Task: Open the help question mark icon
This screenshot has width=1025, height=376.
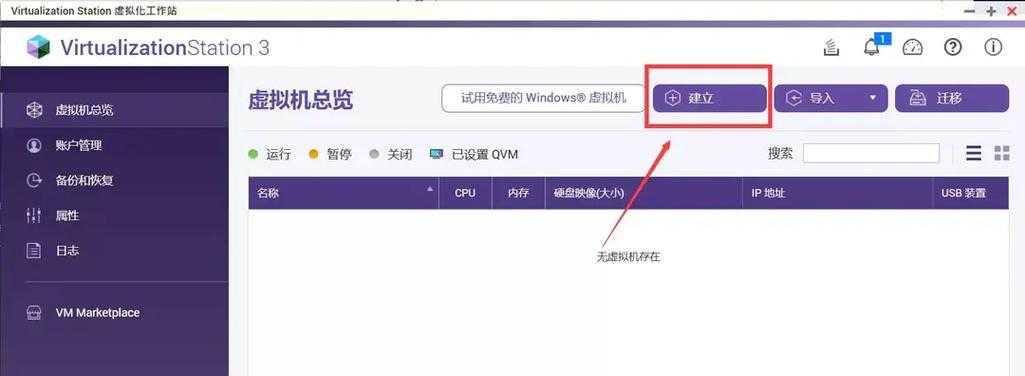Action: 953,47
